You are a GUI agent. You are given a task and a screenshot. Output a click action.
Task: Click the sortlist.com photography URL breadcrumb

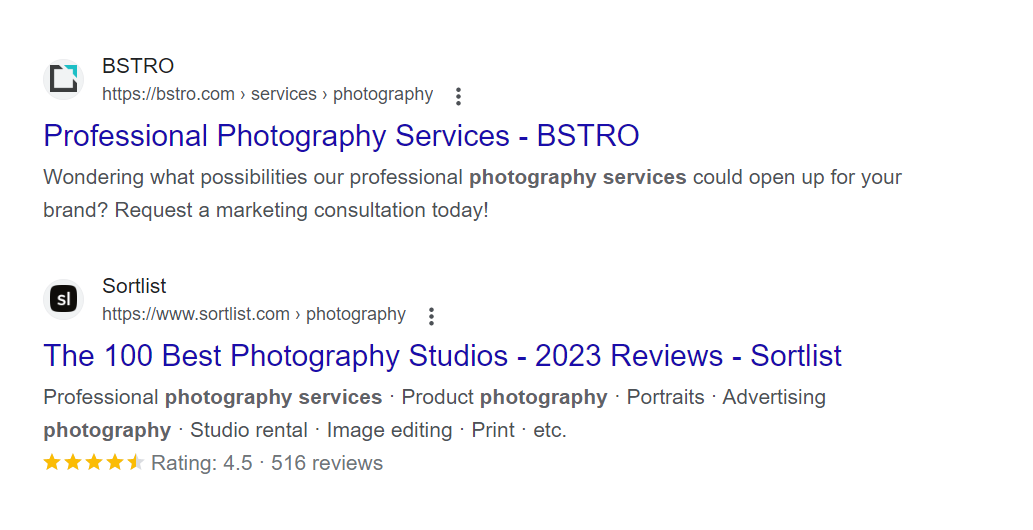click(x=254, y=315)
